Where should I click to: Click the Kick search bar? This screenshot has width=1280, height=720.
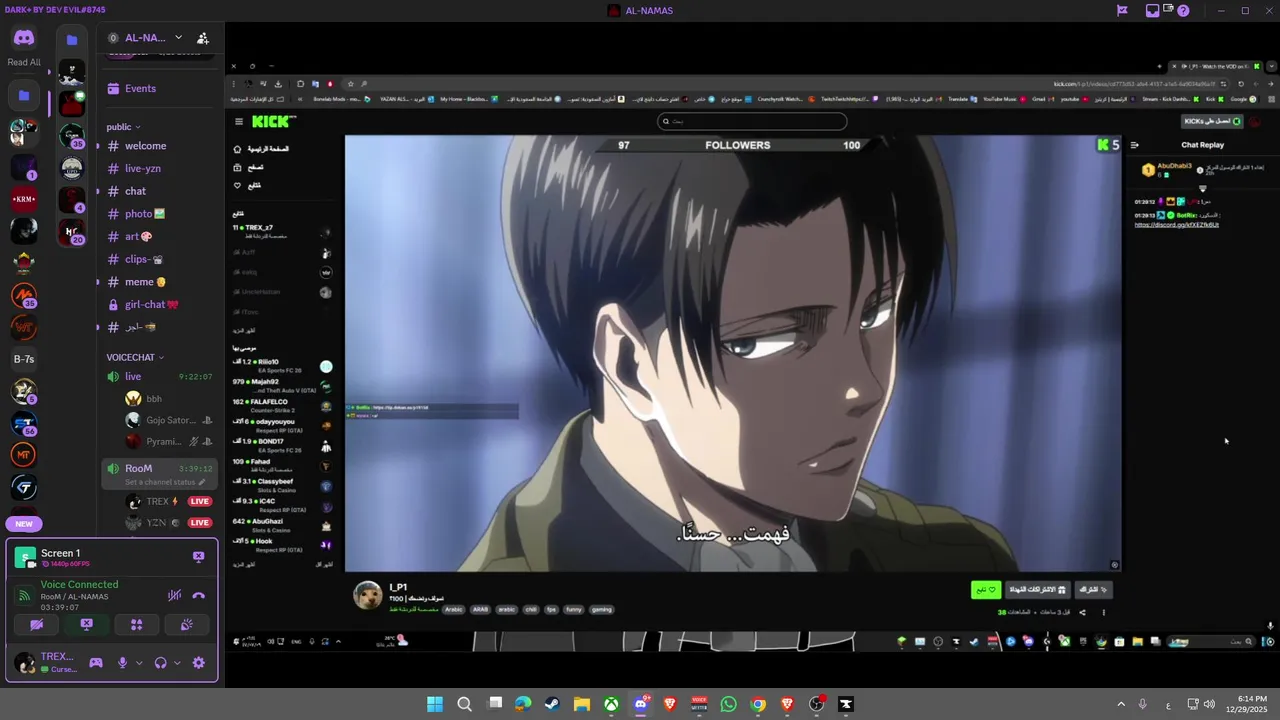click(x=752, y=121)
